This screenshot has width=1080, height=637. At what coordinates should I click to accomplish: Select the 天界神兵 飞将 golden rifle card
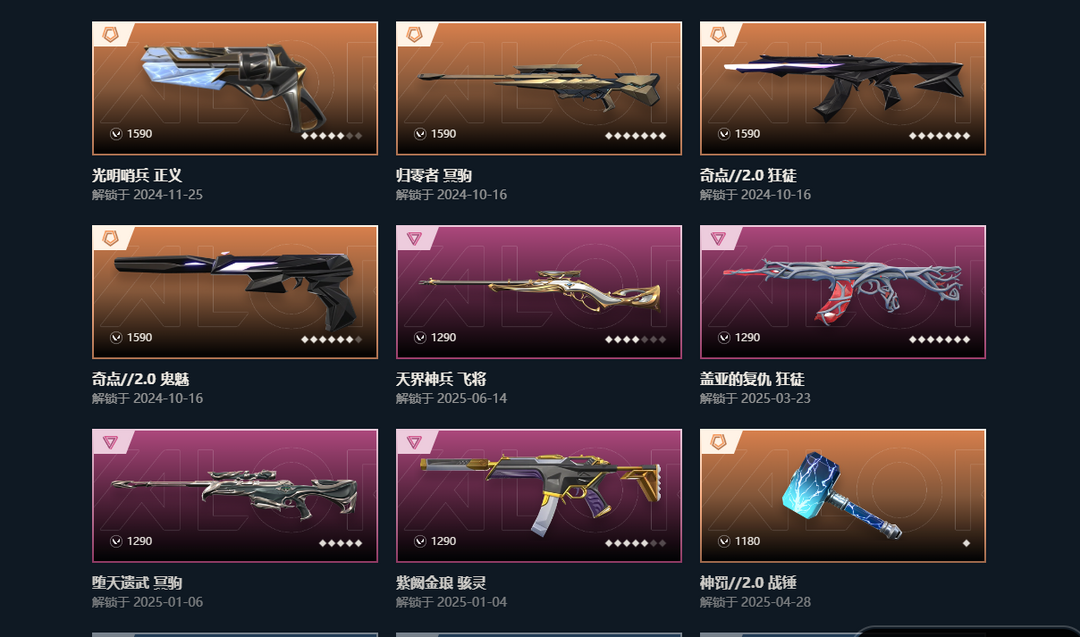(x=539, y=292)
